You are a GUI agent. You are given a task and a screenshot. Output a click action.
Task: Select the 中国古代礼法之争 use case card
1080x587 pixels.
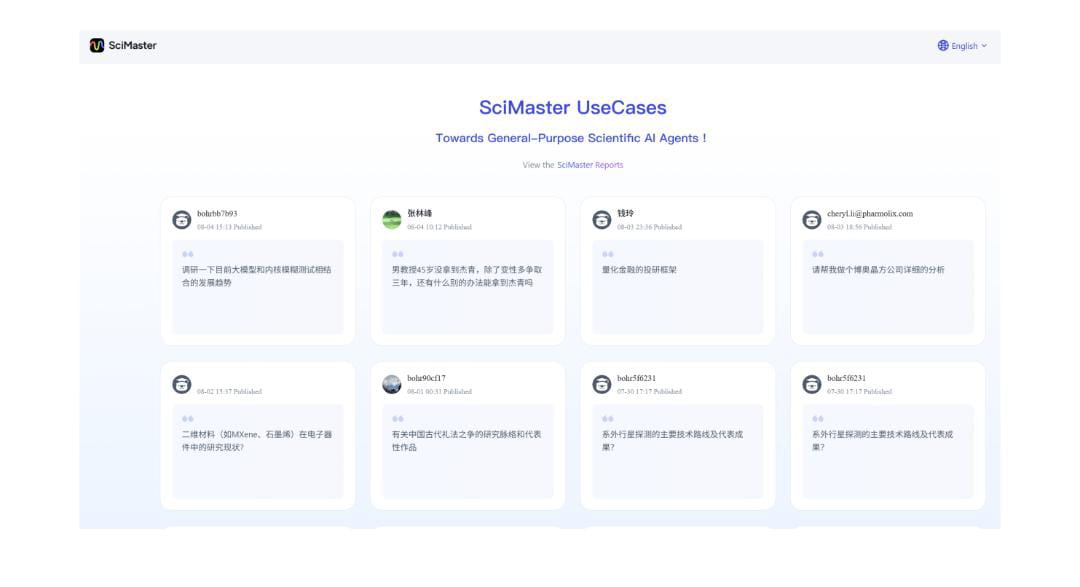pyautogui.click(x=467, y=450)
